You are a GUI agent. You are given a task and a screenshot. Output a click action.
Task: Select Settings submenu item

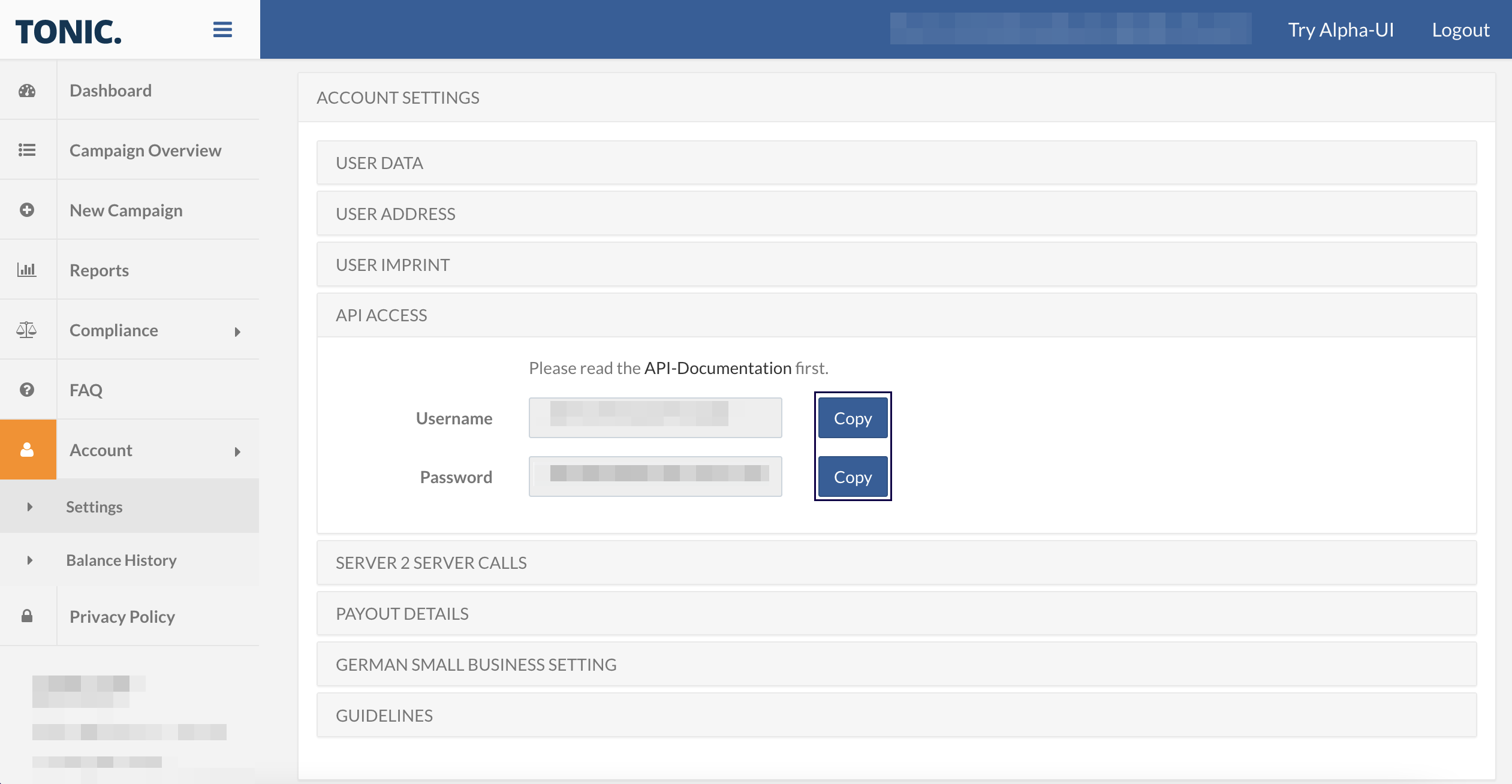(94, 506)
